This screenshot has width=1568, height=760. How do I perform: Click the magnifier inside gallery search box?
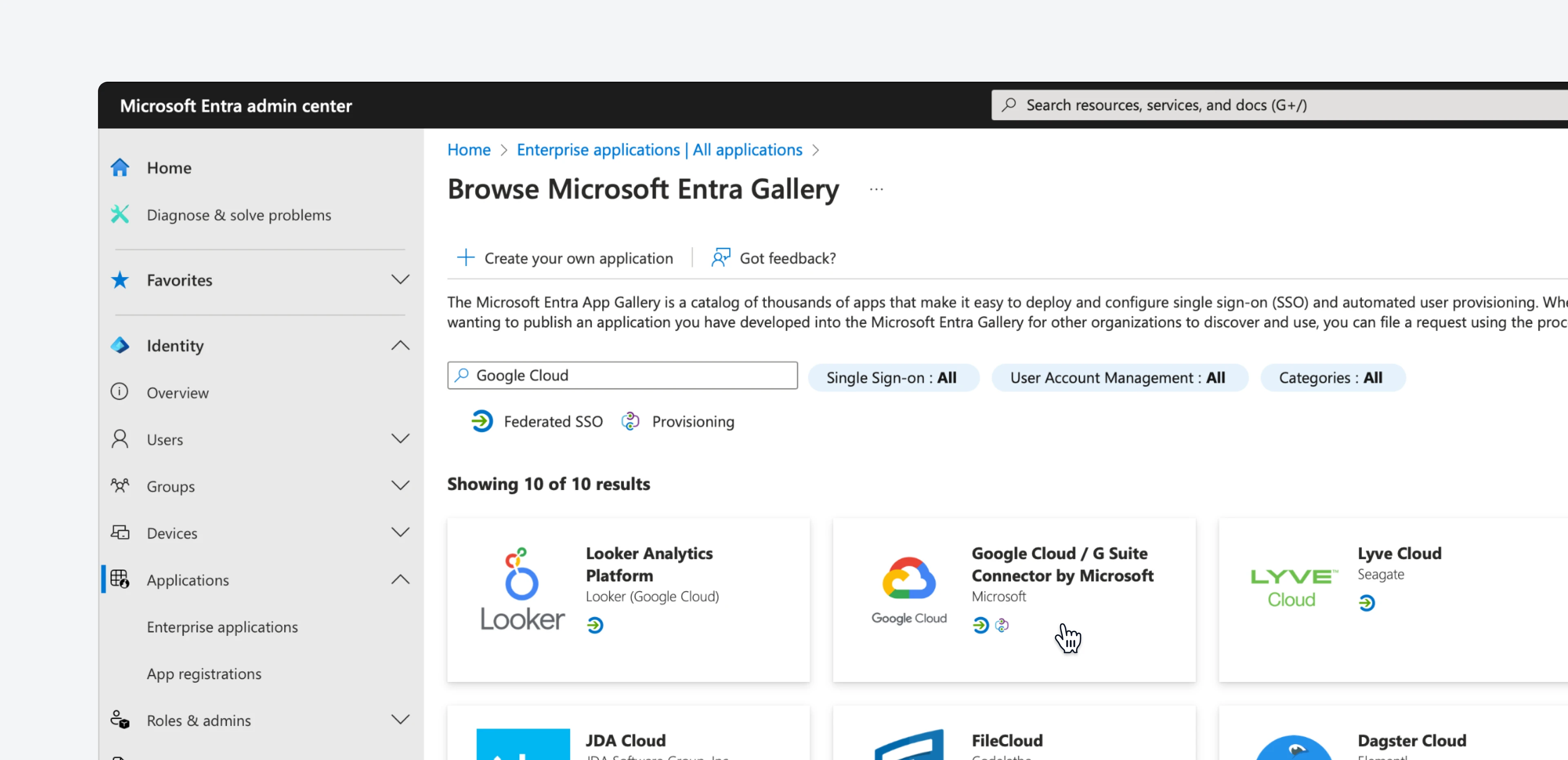coord(462,375)
